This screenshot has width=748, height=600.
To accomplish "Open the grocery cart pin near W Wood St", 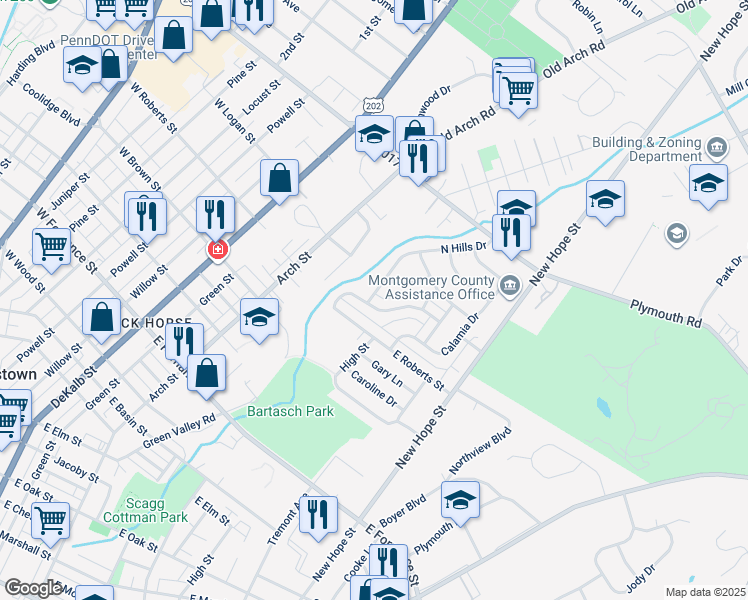I will 52,248.
